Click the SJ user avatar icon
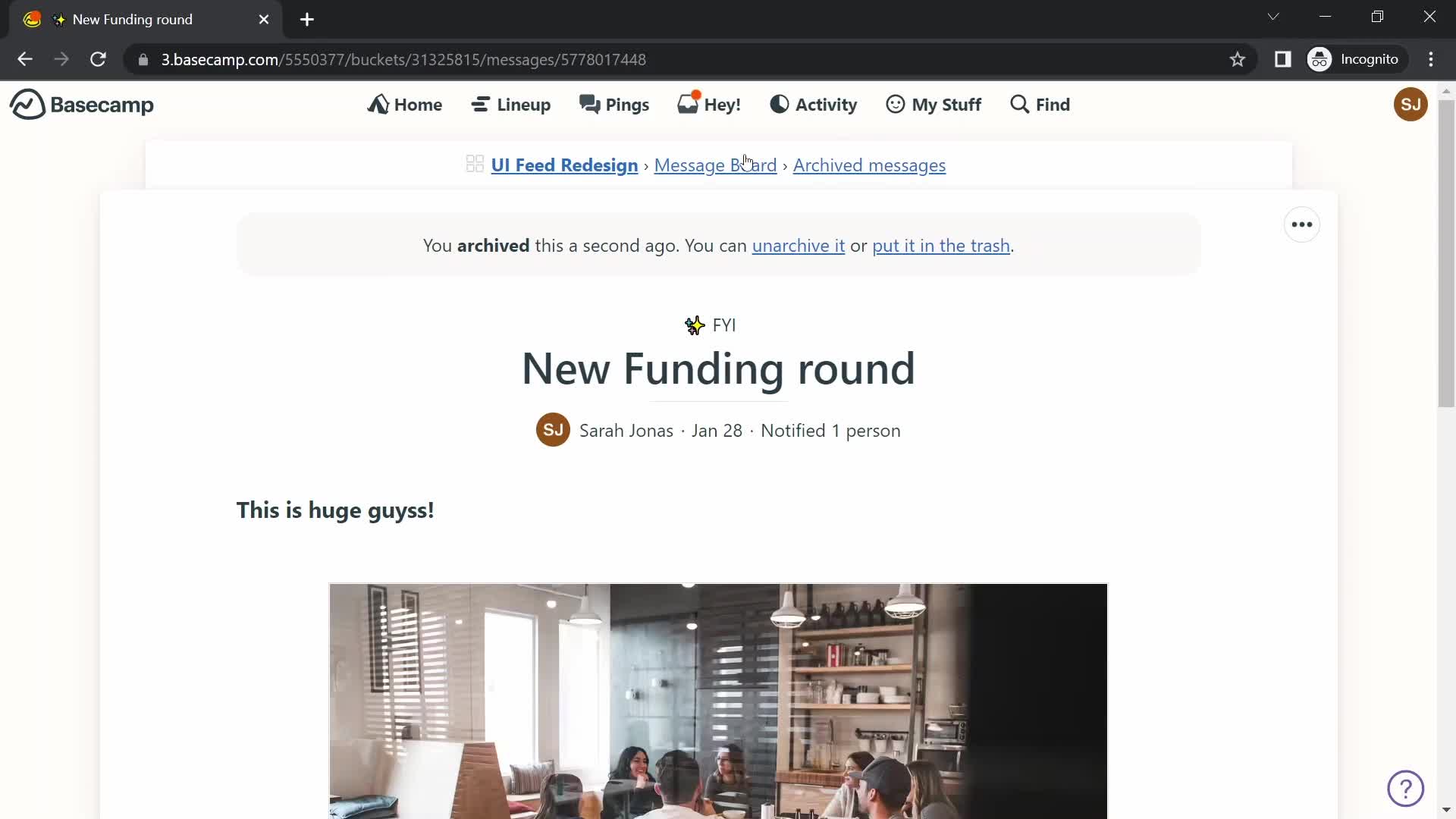 1411,104
